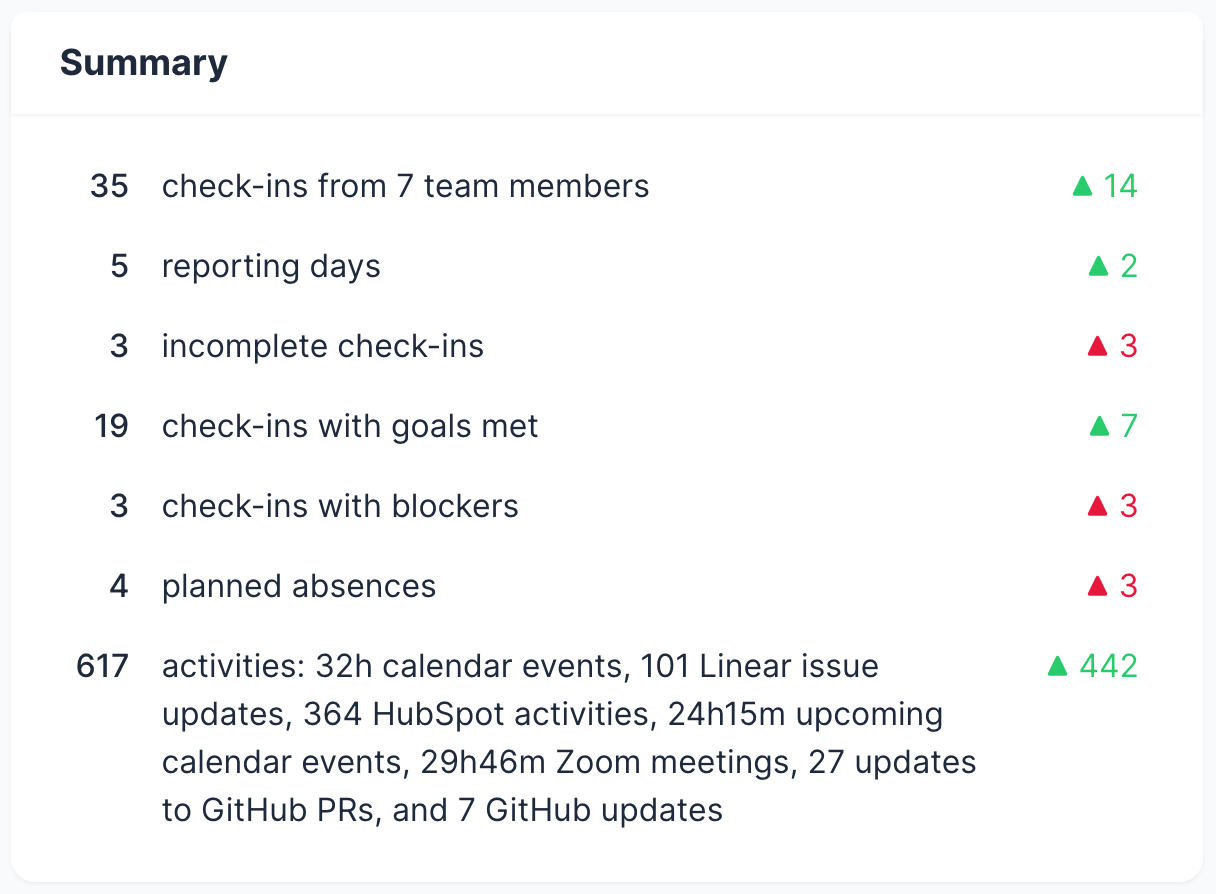Click the green triangle on the goals met row

pos(1098,426)
